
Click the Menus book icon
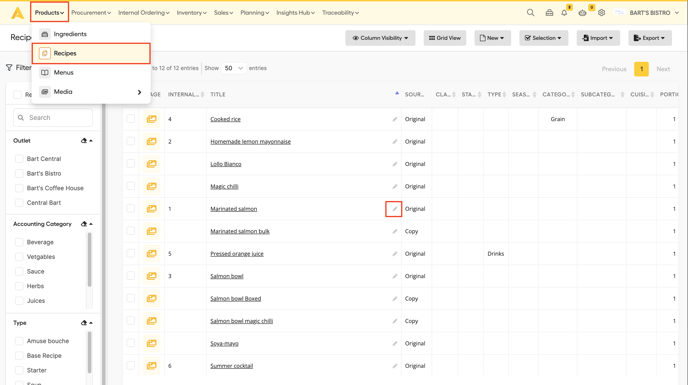pyautogui.click(x=45, y=72)
